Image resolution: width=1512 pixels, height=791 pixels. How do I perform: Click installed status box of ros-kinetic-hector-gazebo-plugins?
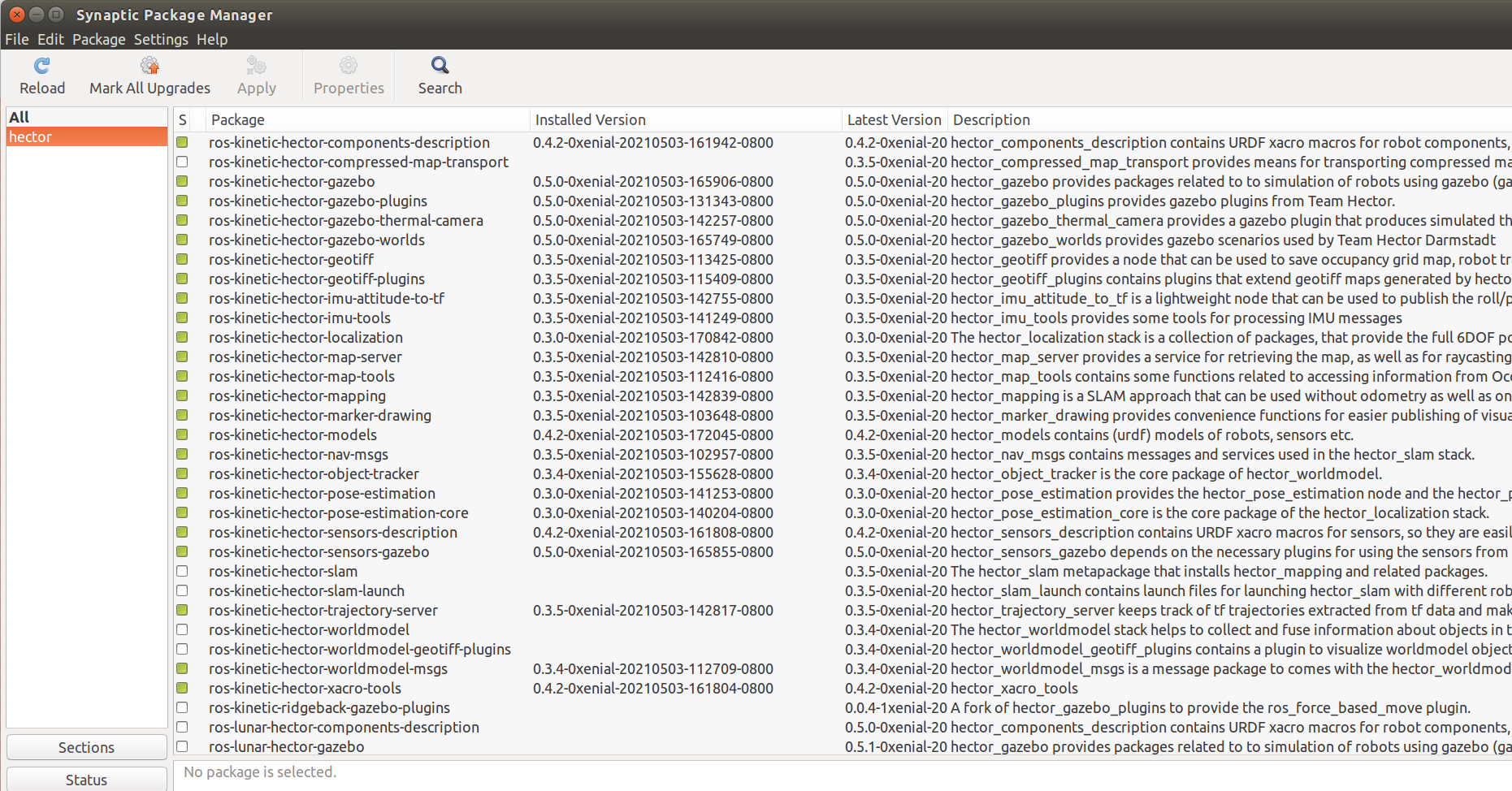tap(182, 201)
